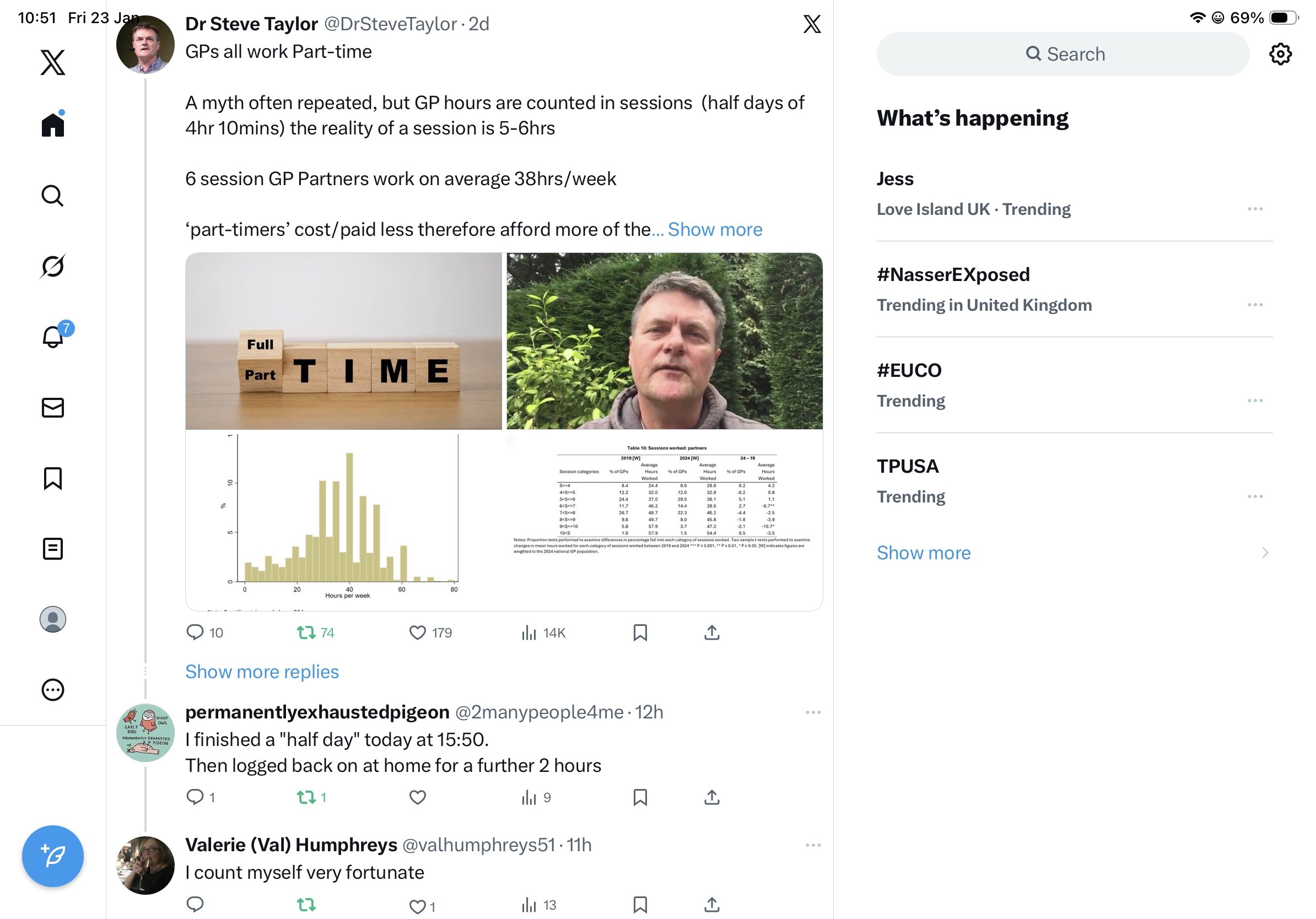Click the Search input field

1062,55
